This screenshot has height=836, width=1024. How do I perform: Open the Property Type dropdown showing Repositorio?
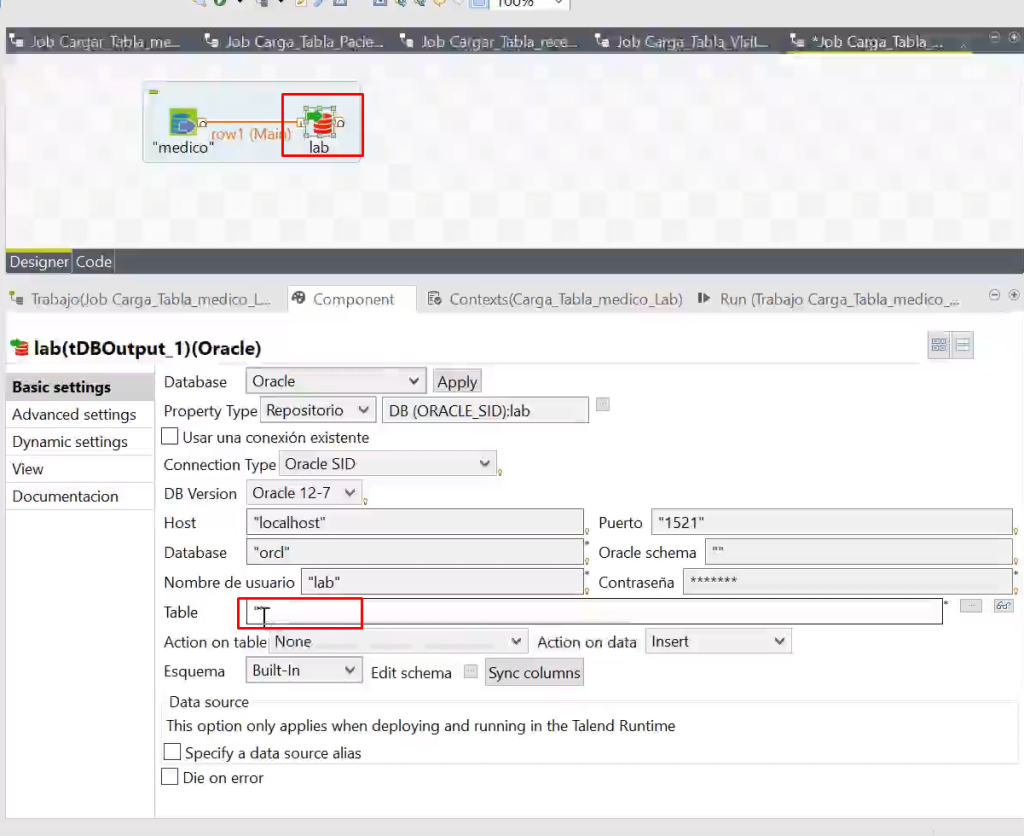tap(318, 410)
